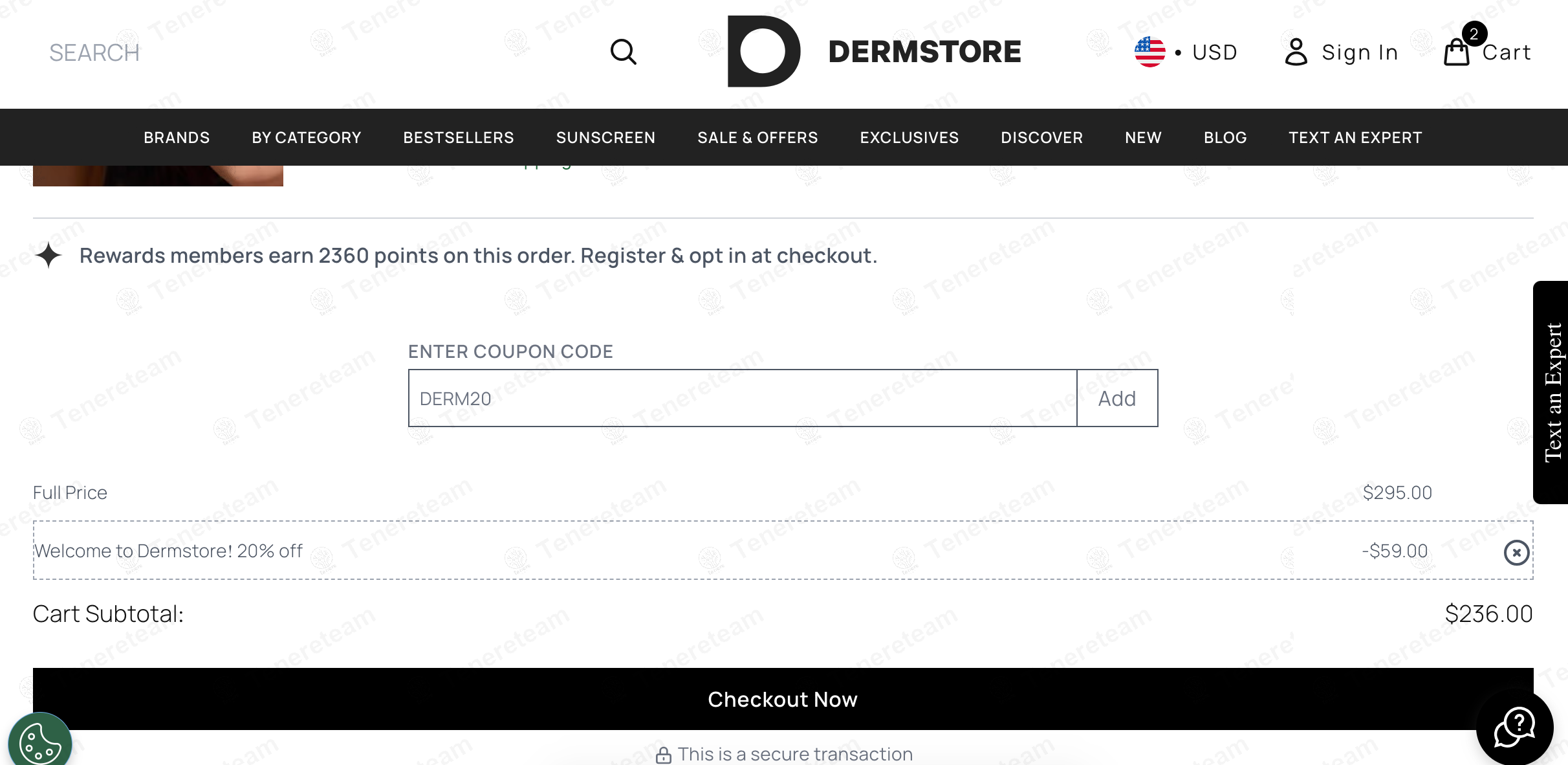Open the Brands menu
Screen dimensions: 1568x765
[177, 138]
